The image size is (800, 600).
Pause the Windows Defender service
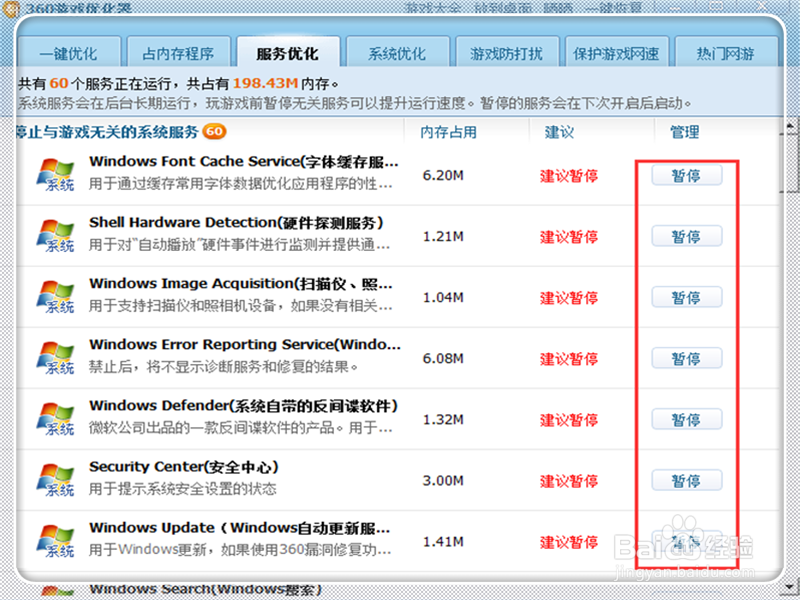(x=686, y=419)
